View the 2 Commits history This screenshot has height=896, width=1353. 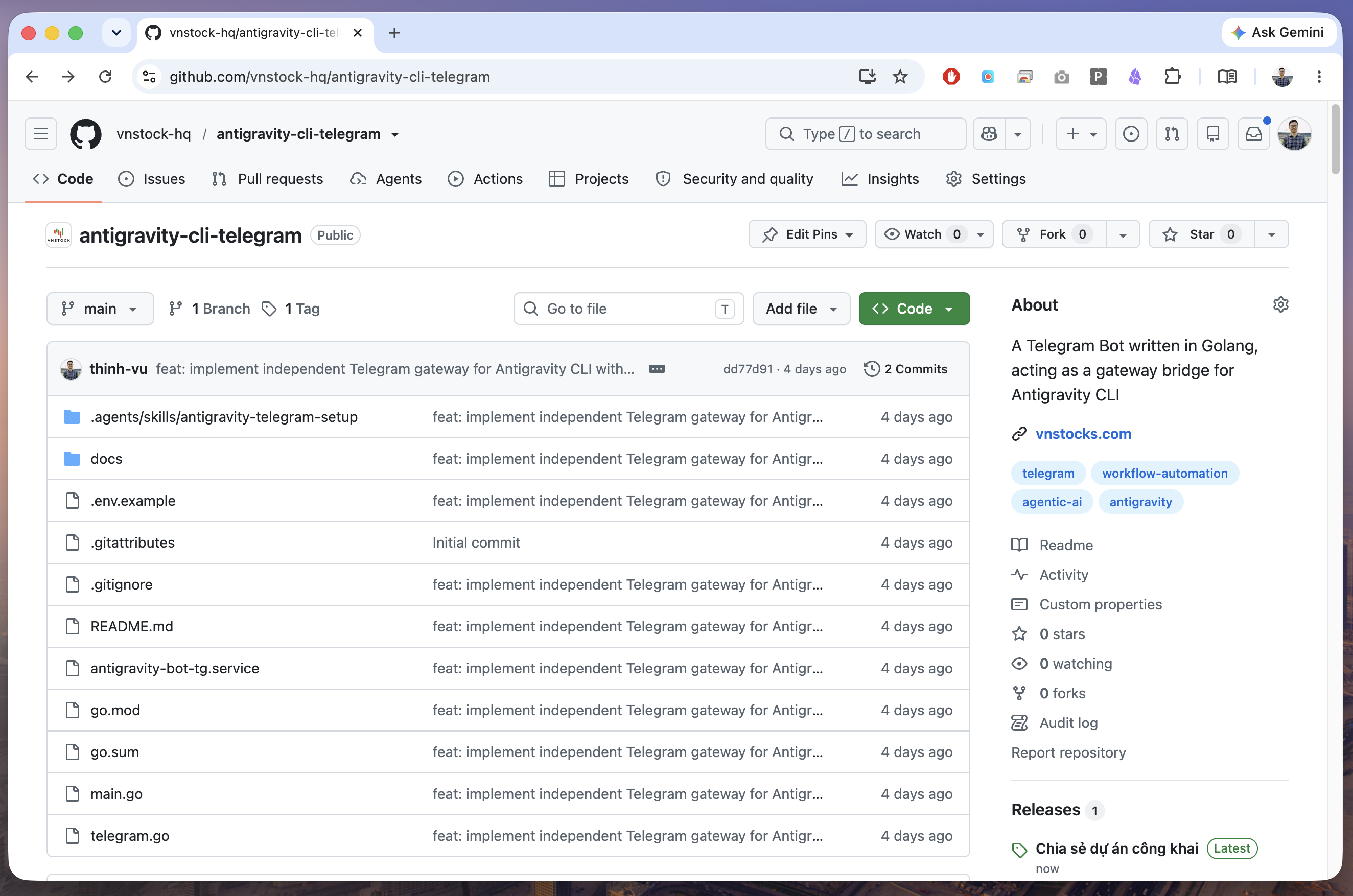pyautogui.click(x=906, y=369)
